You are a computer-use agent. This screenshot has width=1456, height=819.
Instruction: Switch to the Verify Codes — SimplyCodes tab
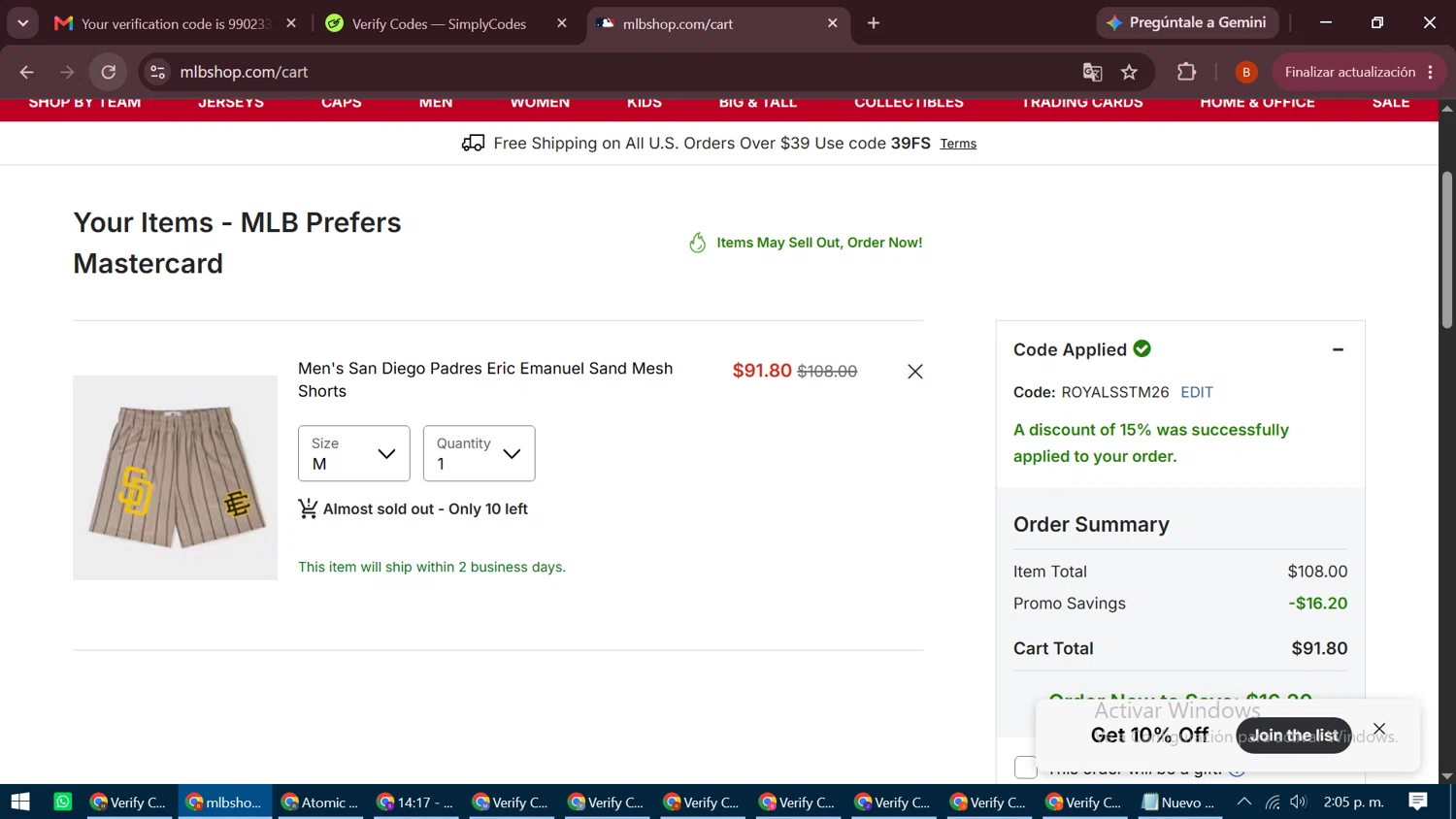[x=439, y=23]
